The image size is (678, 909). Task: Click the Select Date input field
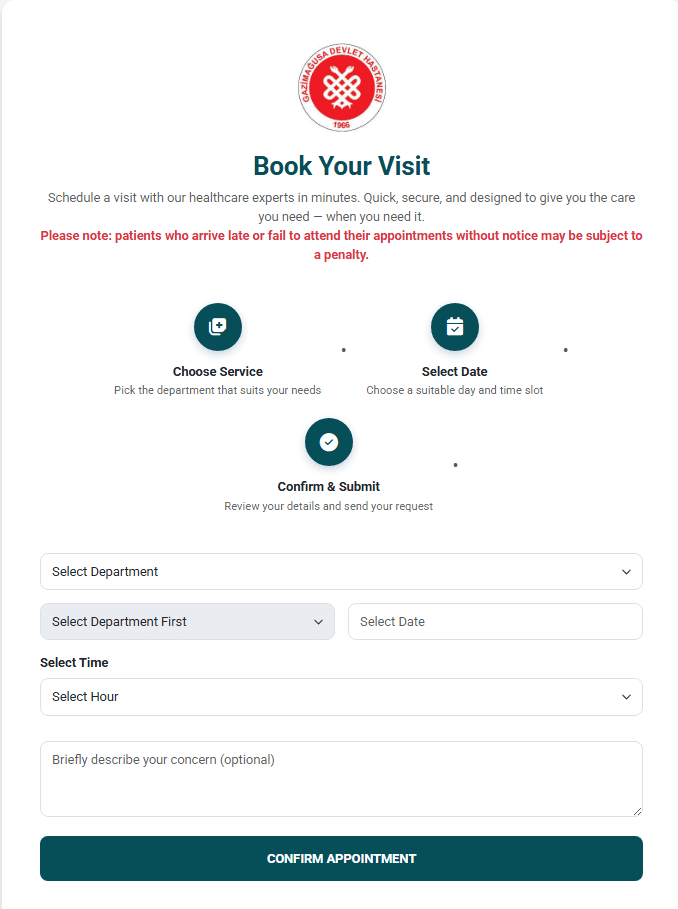coord(495,621)
